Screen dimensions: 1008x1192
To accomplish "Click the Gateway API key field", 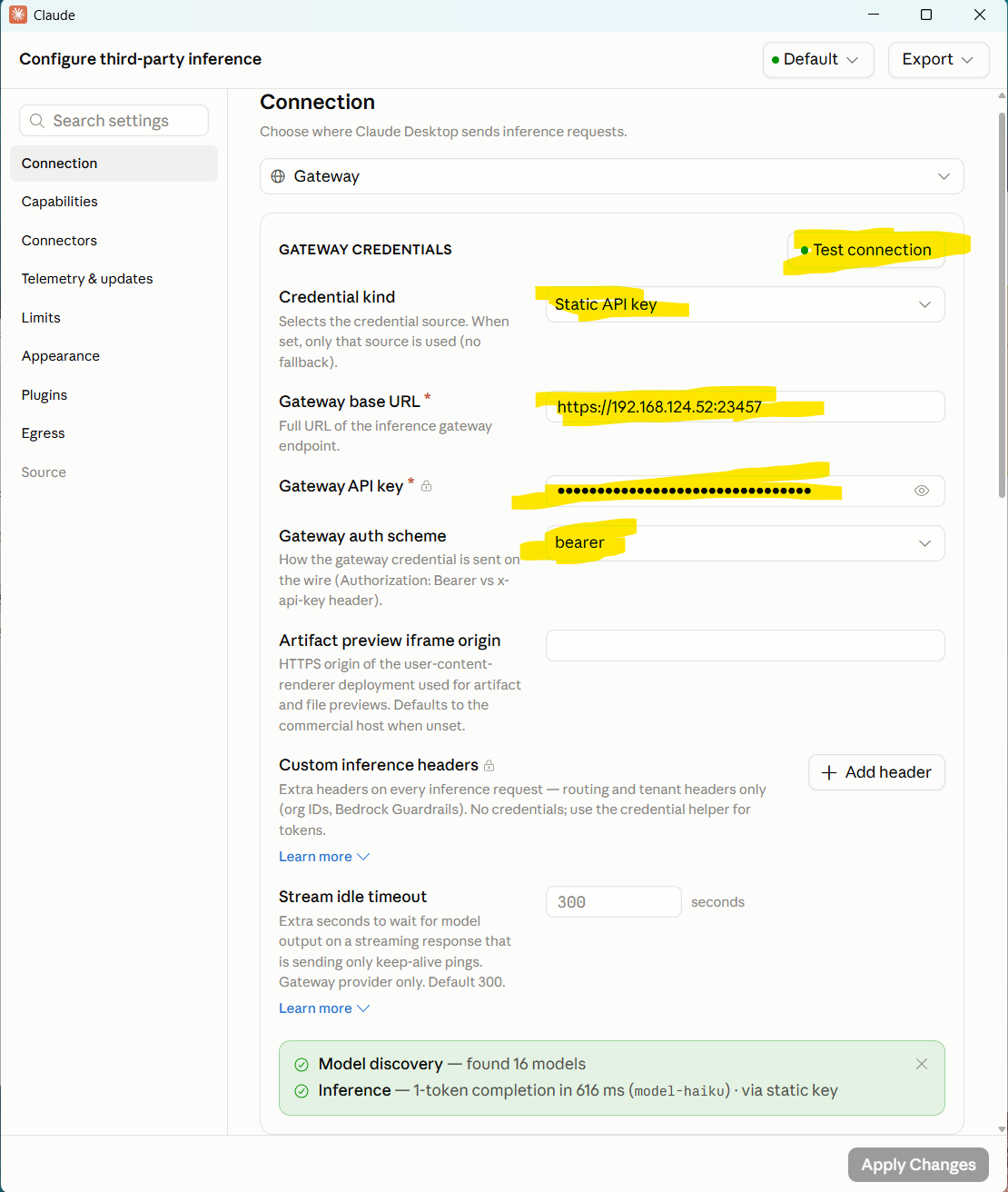I will (745, 491).
